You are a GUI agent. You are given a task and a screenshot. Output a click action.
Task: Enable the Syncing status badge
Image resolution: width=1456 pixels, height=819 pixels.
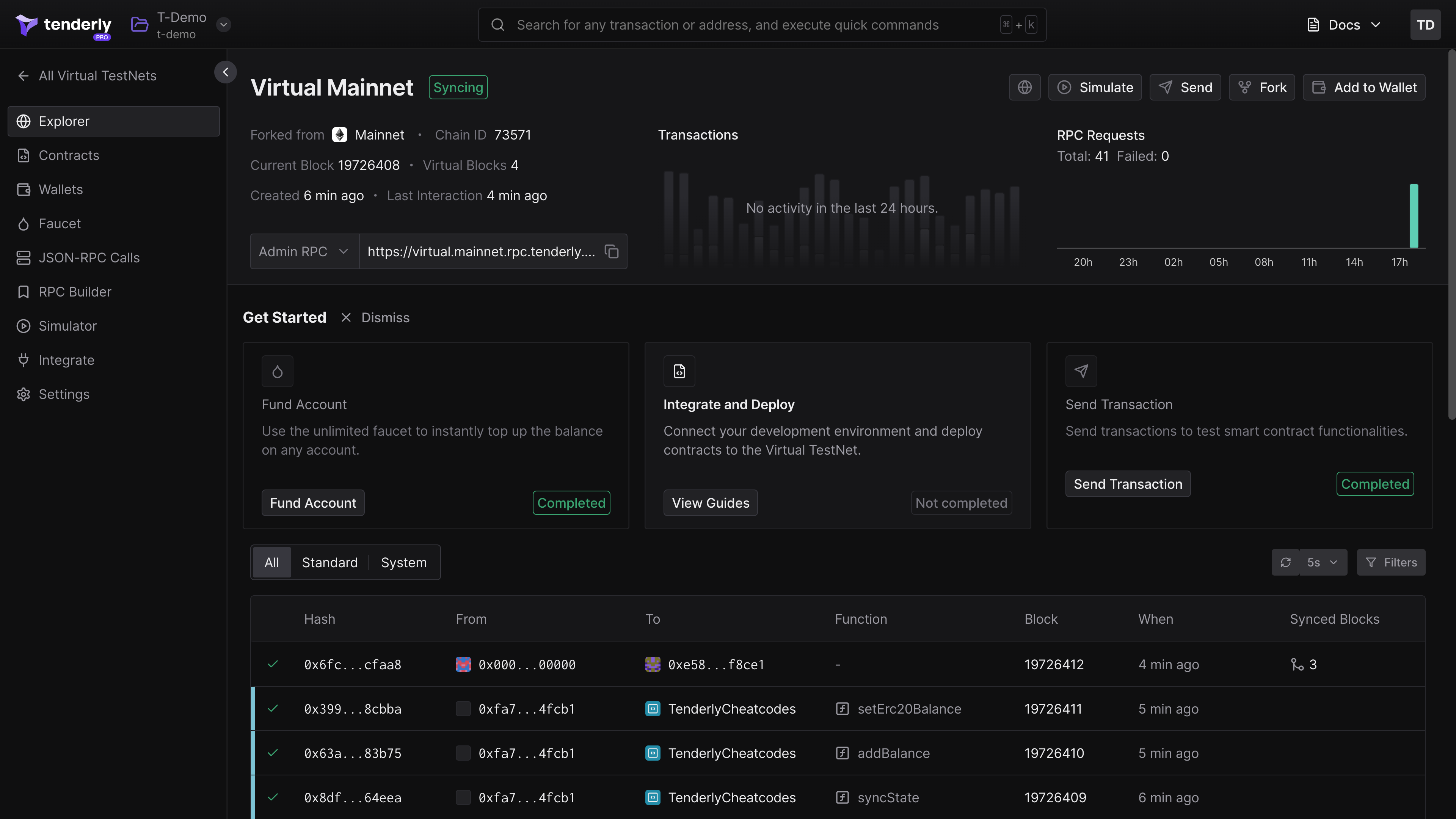(458, 87)
